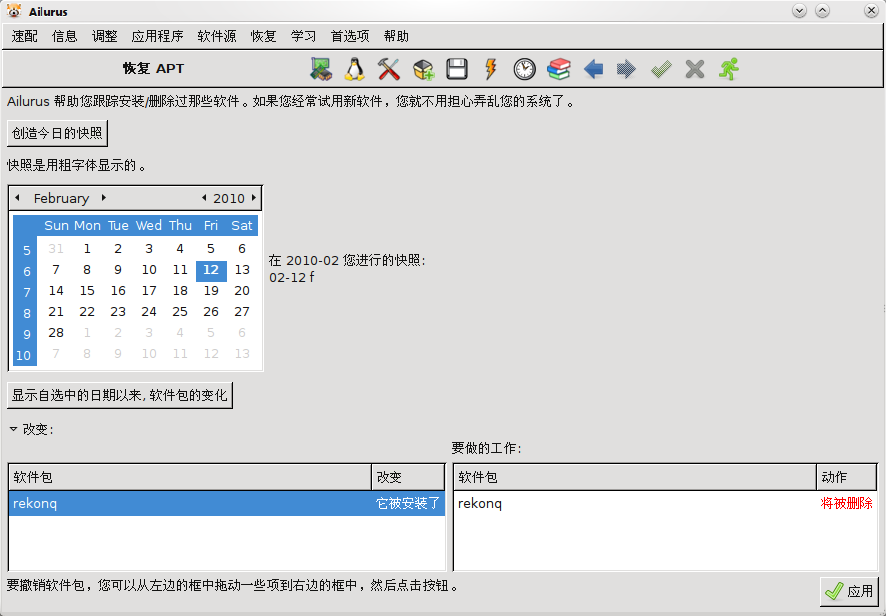The height and width of the screenshot is (616, 886).
Task: Open the 速配 menu
Action: tap(24, 36)
